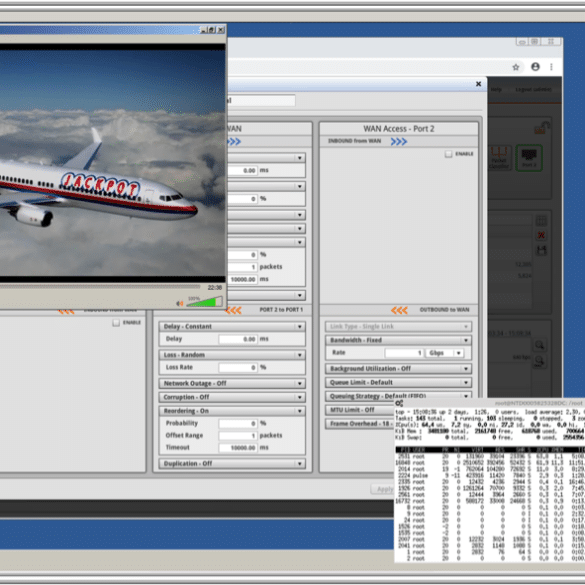
Task: Click Logout (admin) in the page header
Action: 533,90
